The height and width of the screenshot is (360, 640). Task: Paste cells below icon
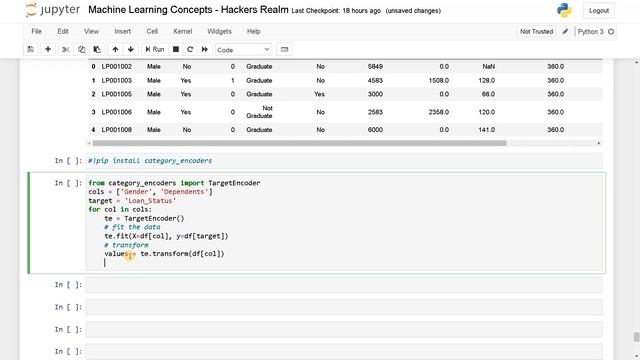[x=97, y=49]
